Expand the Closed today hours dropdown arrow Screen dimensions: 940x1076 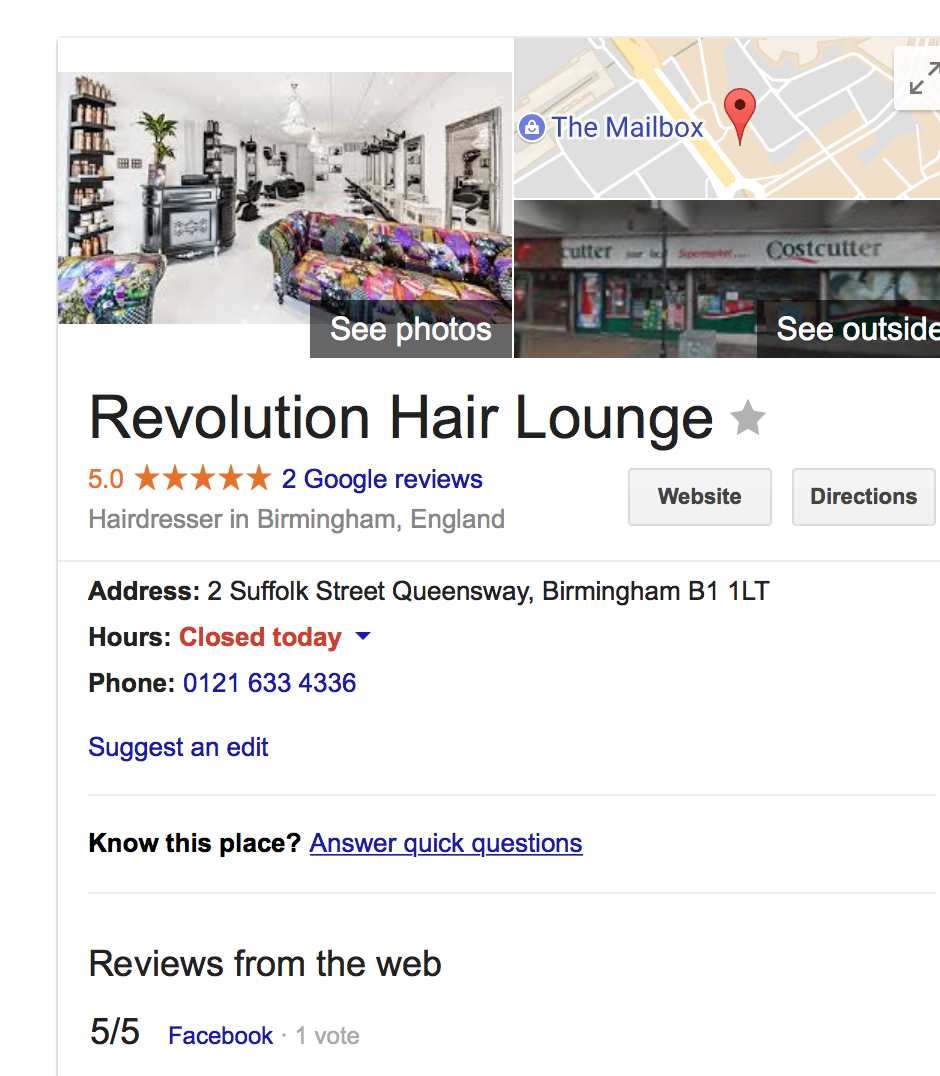pyautogui.click(x=363, y=636)
